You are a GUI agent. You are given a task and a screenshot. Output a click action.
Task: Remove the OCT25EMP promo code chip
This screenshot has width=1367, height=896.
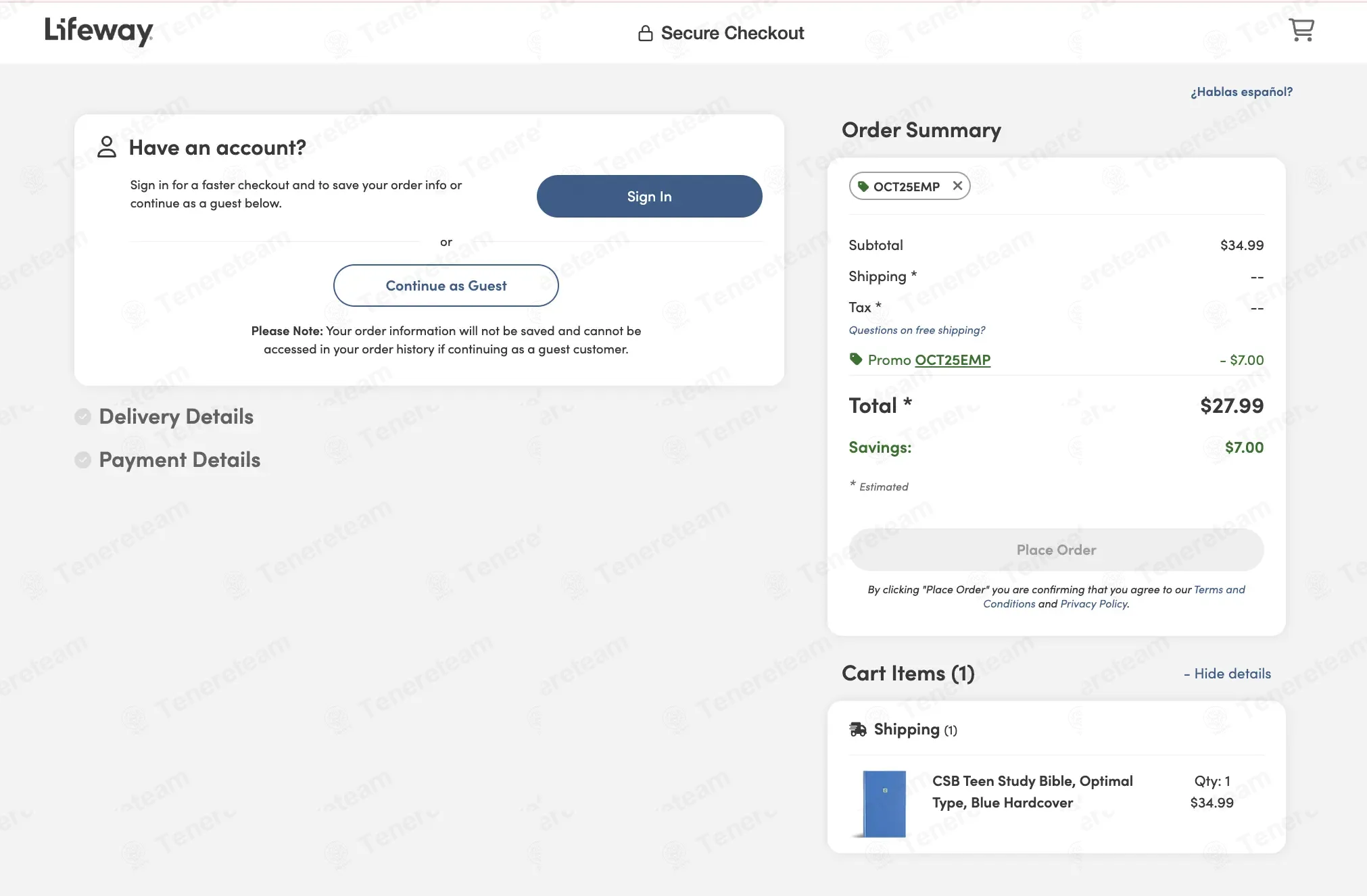pos(957,186)
